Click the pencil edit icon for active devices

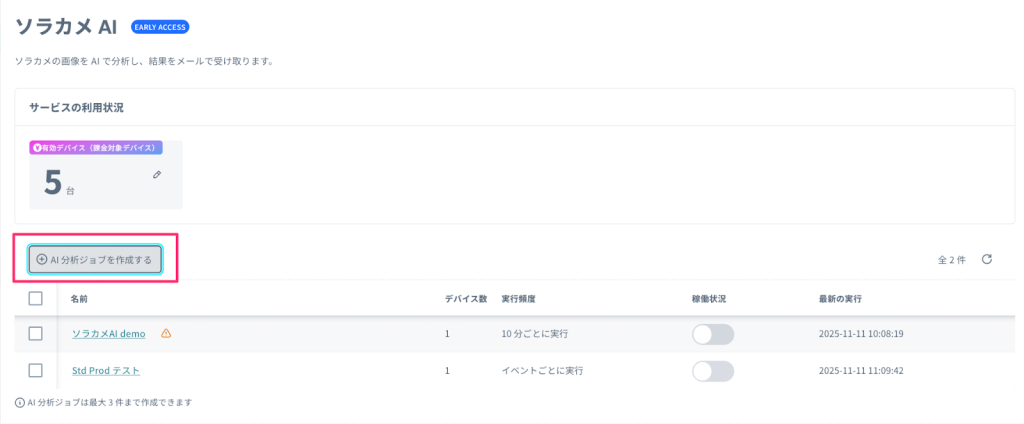[x=157, y=175]
